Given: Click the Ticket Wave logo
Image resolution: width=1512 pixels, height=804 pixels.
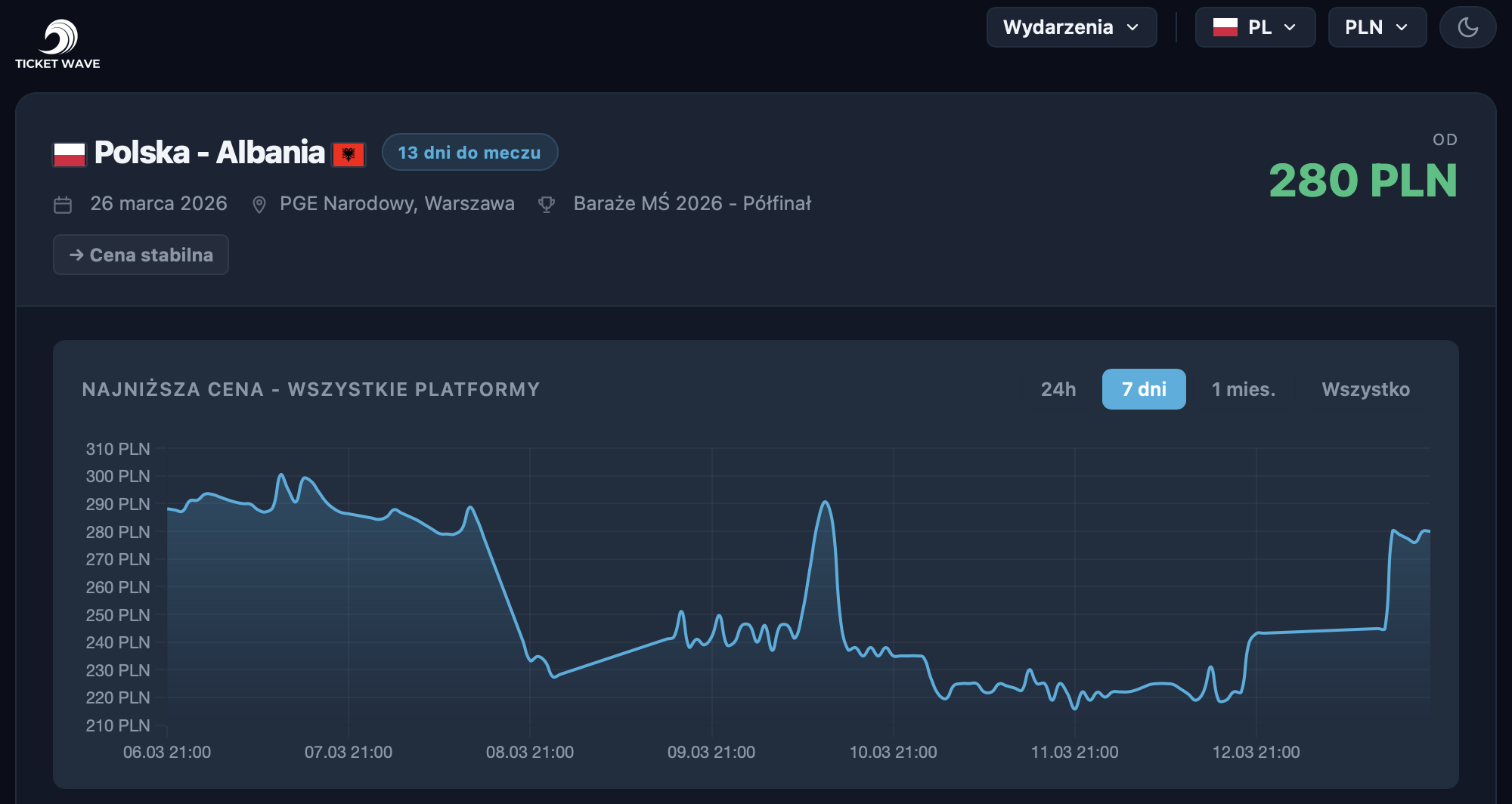Looking at the screenshot, I should point(57,44).
